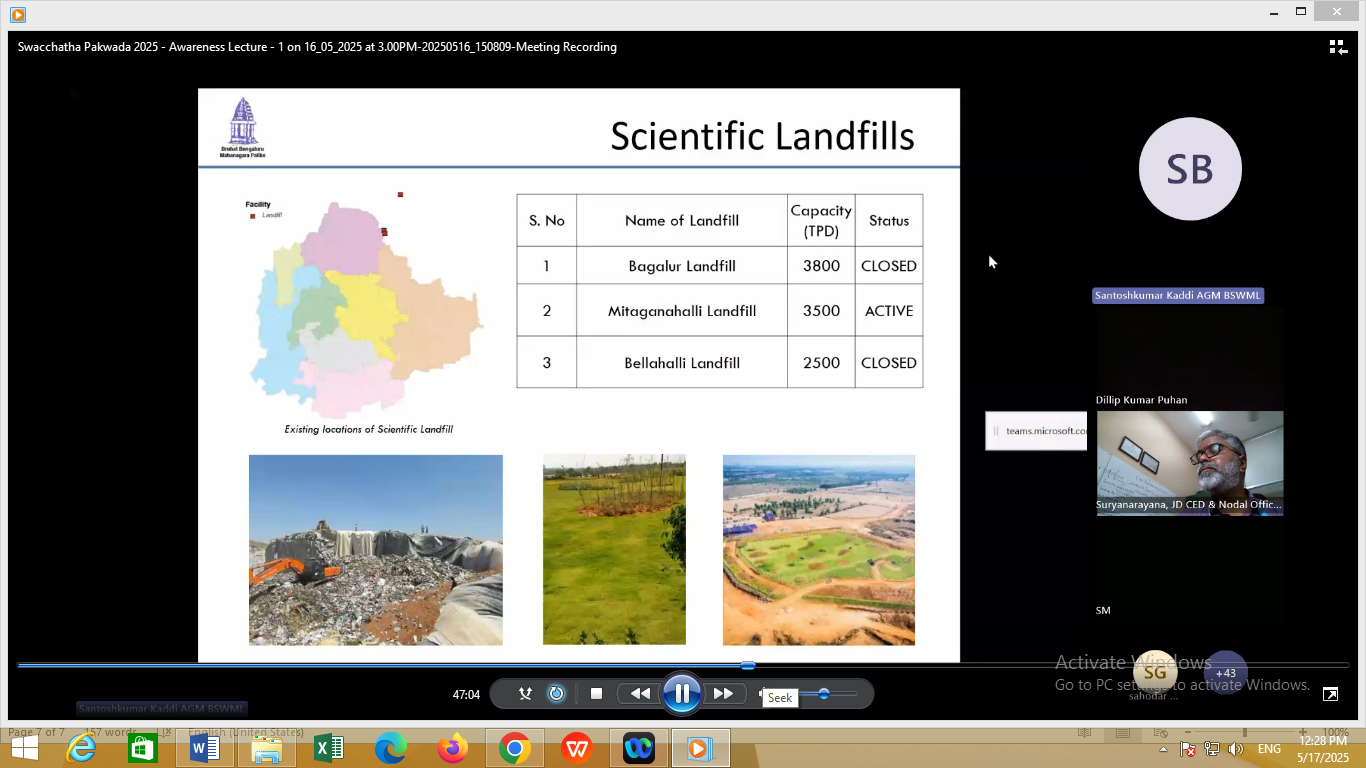This screenshot has height=768, width=1366.
Task: Open Internet Explorer from the taskbar
Action: click(81, 748)
